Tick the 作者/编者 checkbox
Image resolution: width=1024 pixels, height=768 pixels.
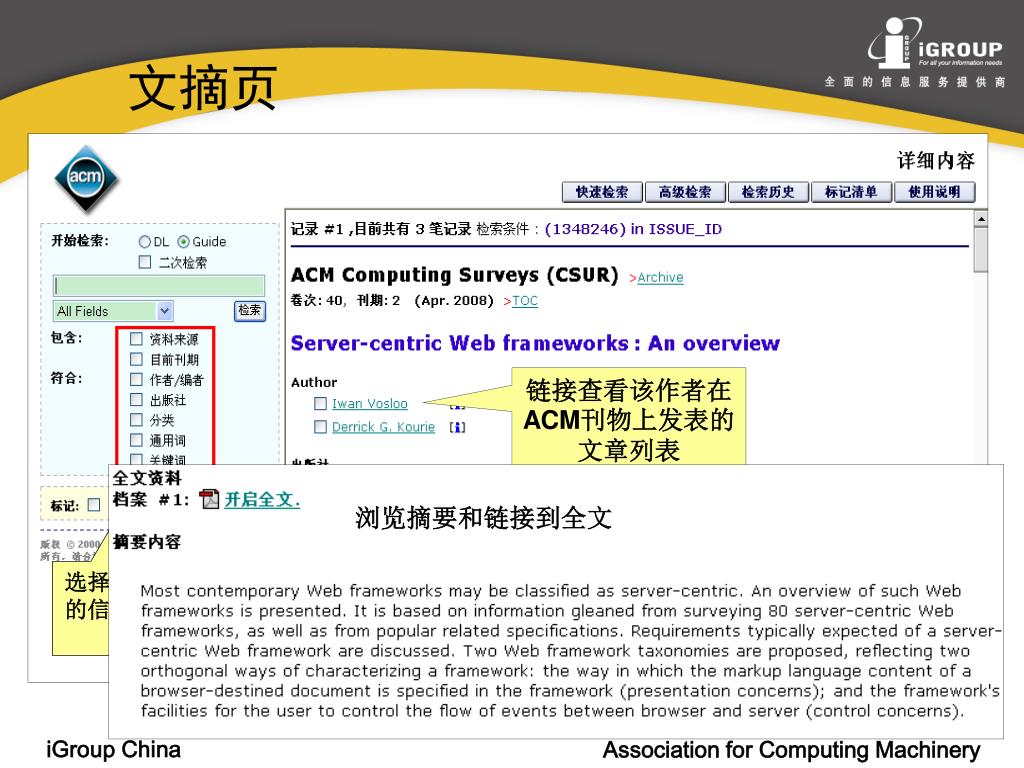pyautogui.click(x=136, y=379)
